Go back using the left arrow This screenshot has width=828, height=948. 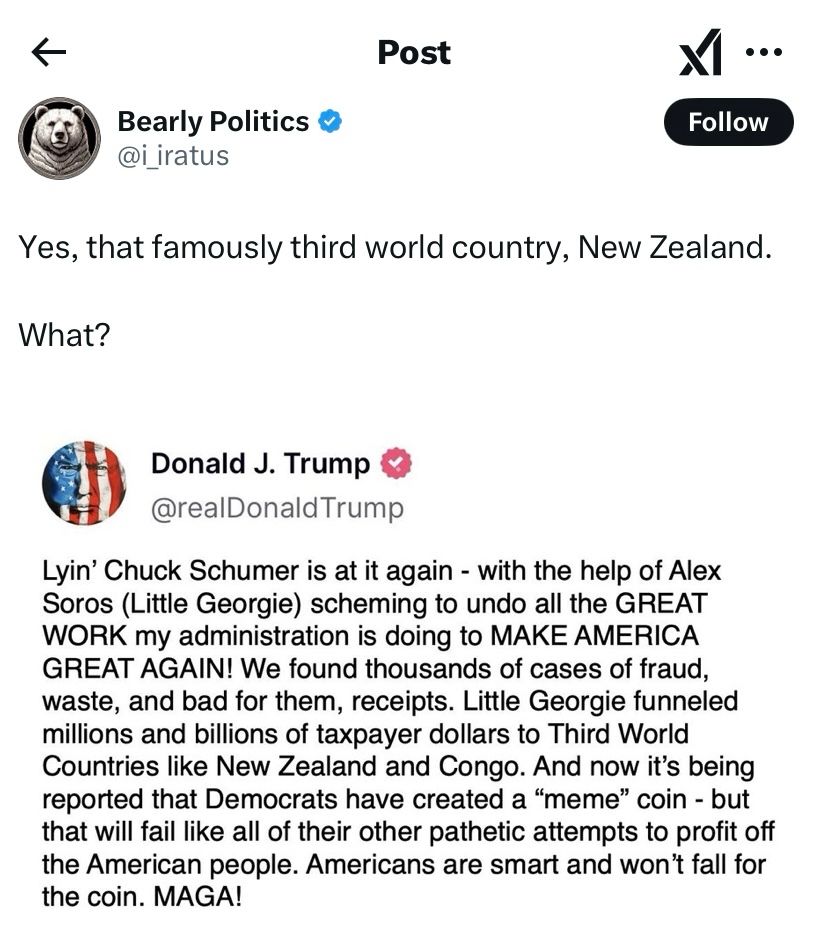pos(49,52)
